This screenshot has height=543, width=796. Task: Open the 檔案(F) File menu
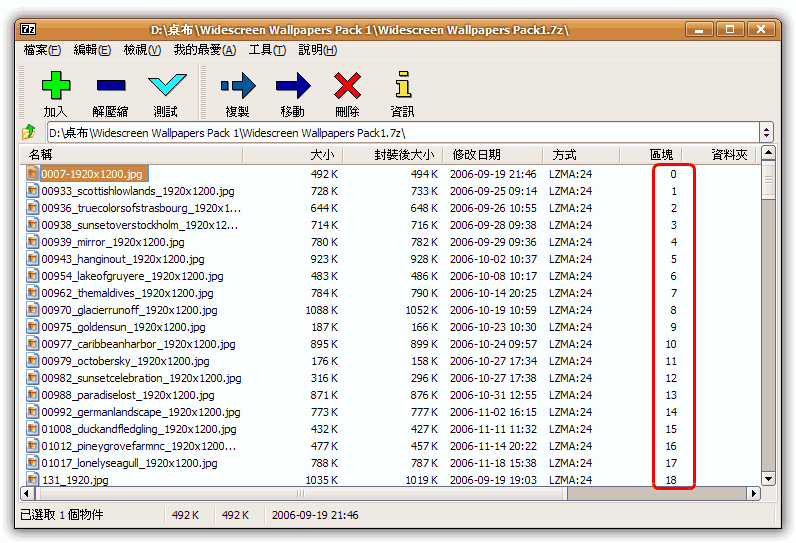(42, 50)
